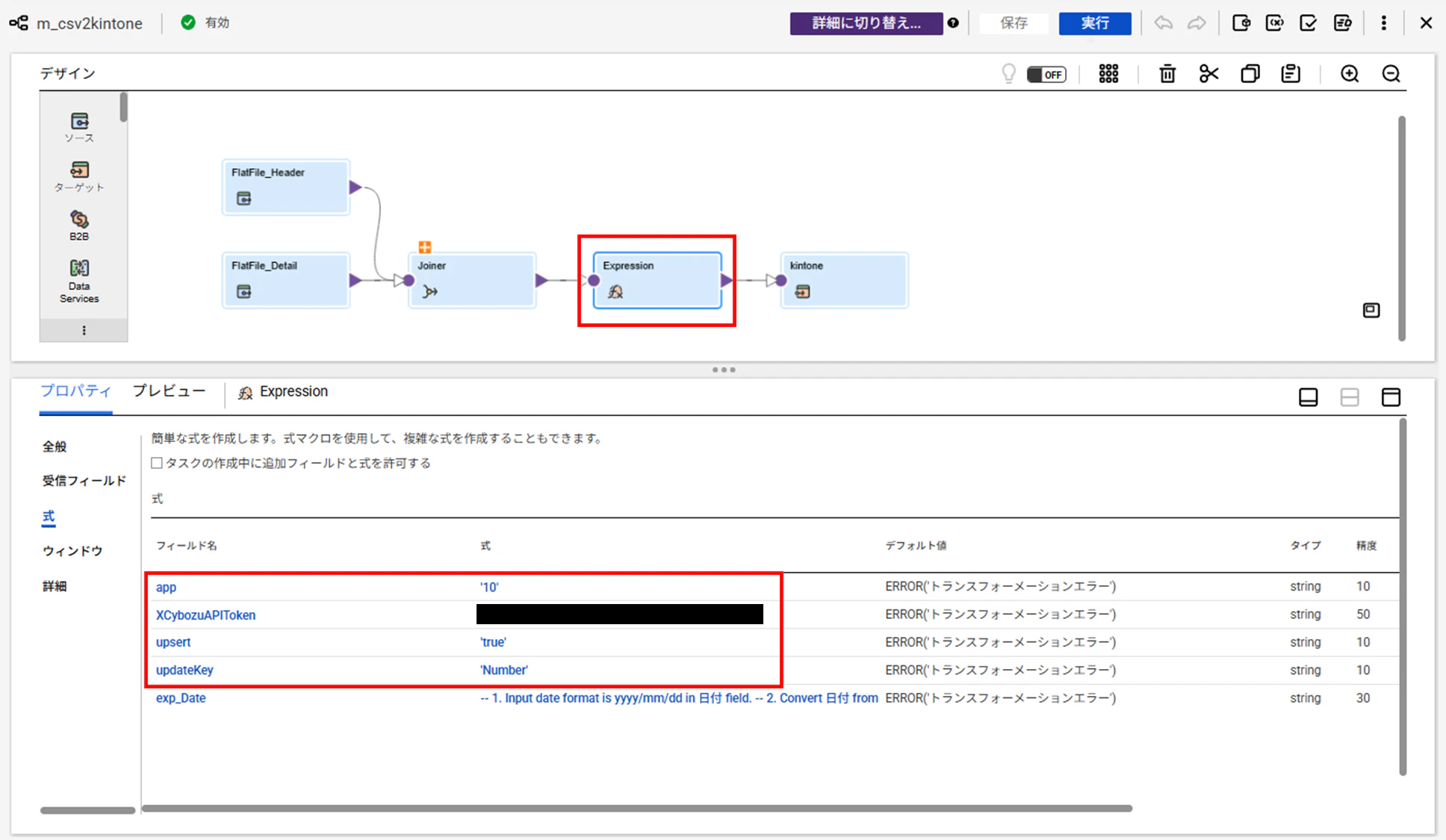Select the FlatFile_Header source node

286,187
